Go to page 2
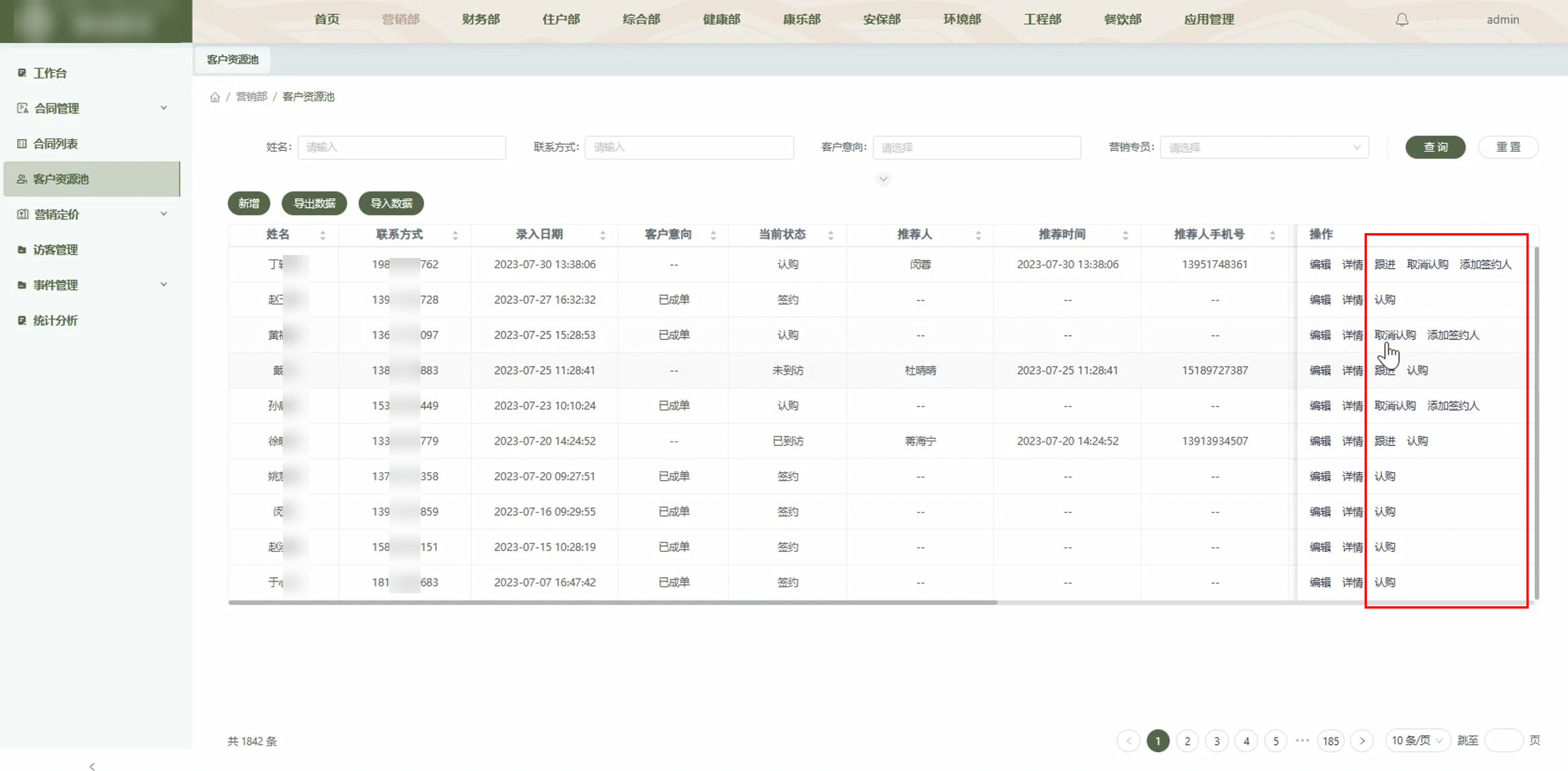Image resolution: width=1568 pixels, height=771 pixels. coord(1187,741)
